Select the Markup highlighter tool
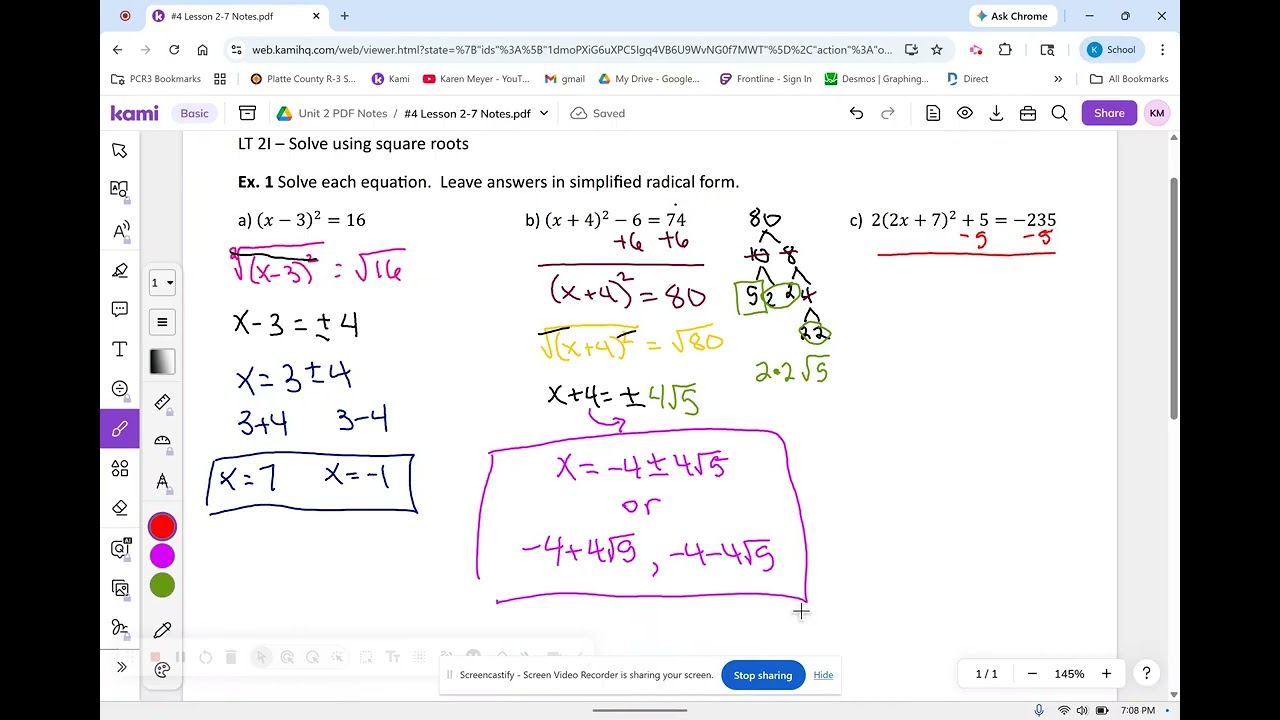 (x=120, y=270)
